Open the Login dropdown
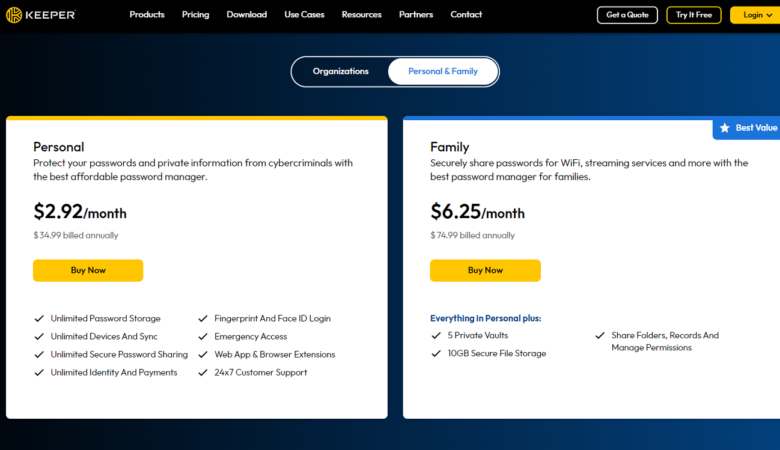The width and height of the screenshot is (780, 450). (x=756, y=15)
